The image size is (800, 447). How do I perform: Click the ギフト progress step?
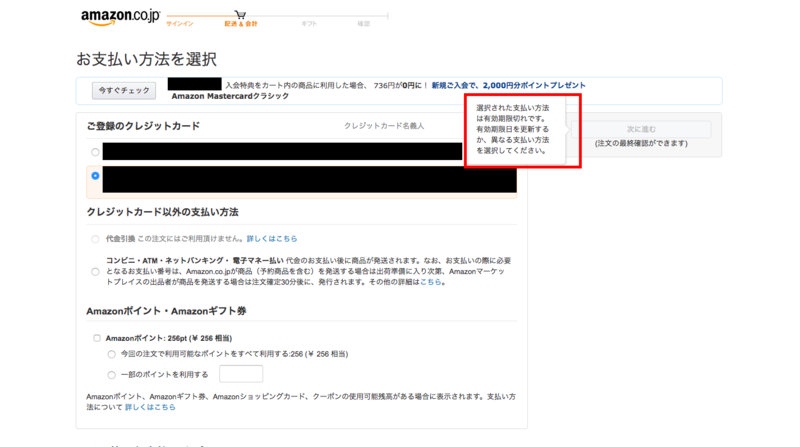click(x=309, y=24)
